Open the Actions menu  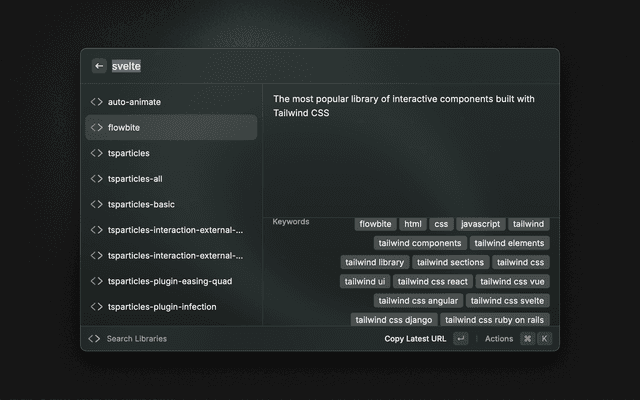[498, 339]
